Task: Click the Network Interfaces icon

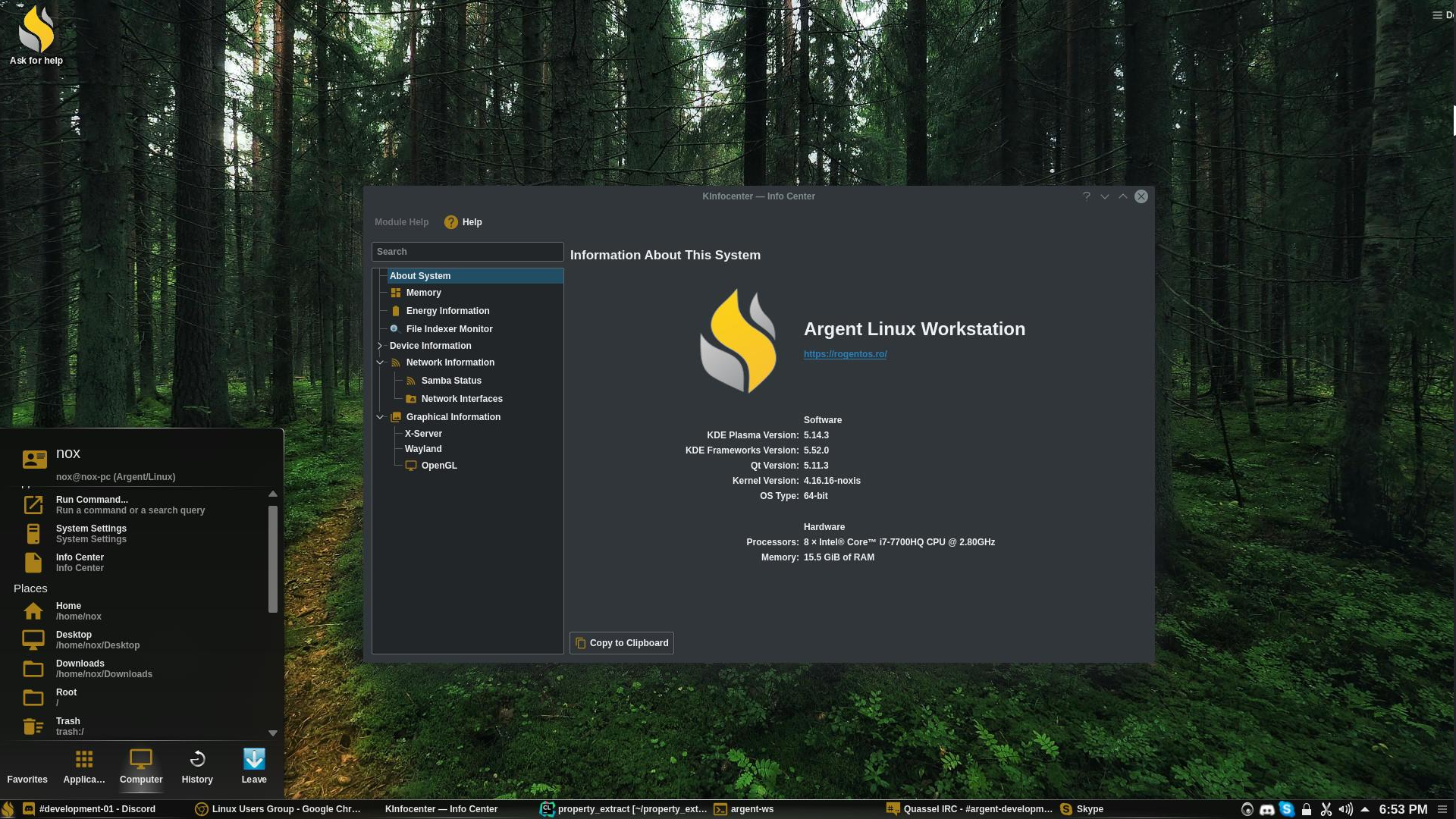Action: click(x=410, y=399)
